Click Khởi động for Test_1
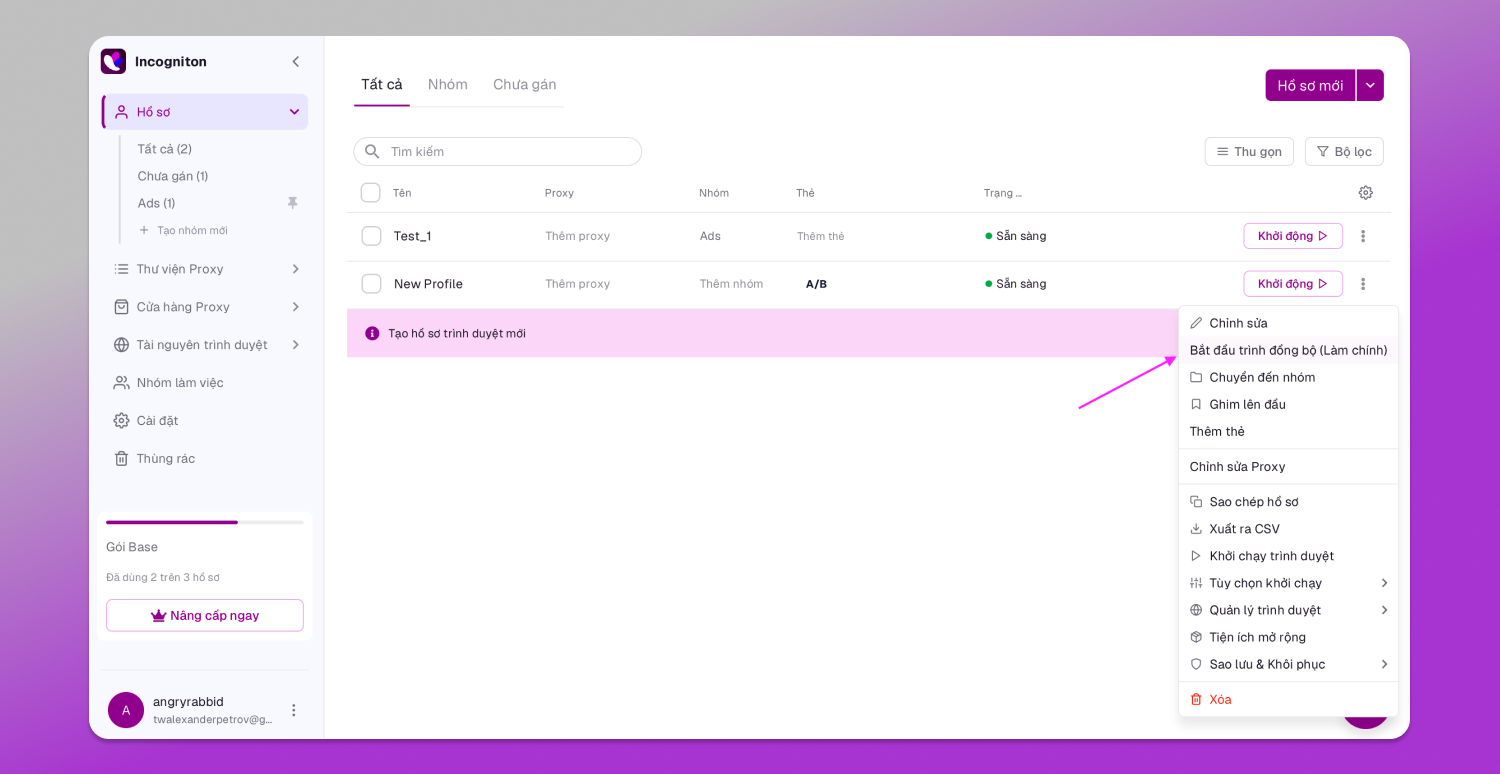Image resolution: width=1500 pixels, height=774 pixels. (1293, 236)
